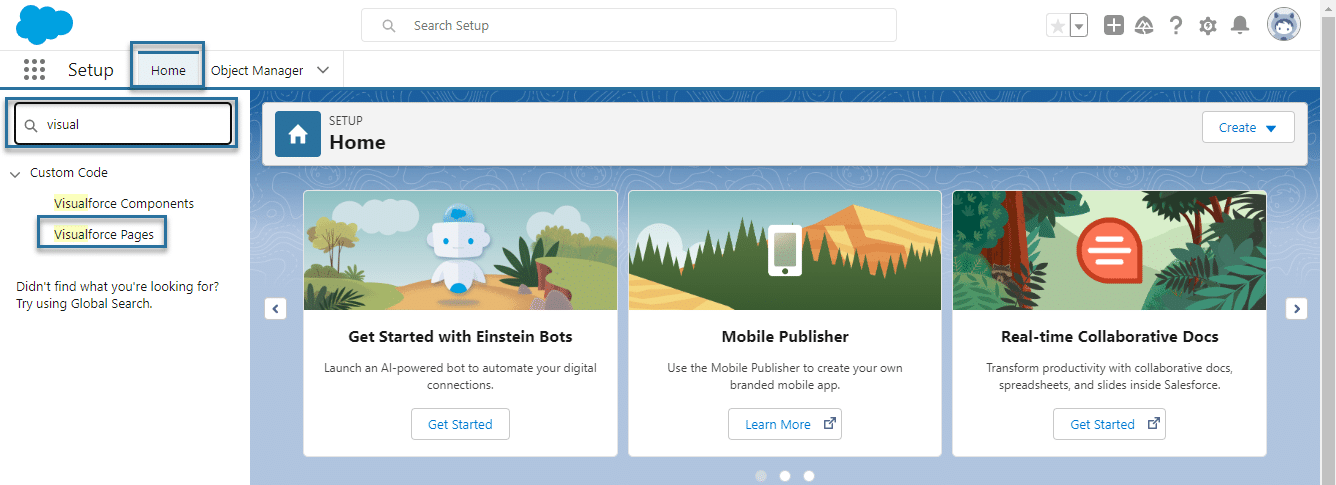1336x485 pixels.
Task: Focus the Search Setup field
Action: click(629, 25)
